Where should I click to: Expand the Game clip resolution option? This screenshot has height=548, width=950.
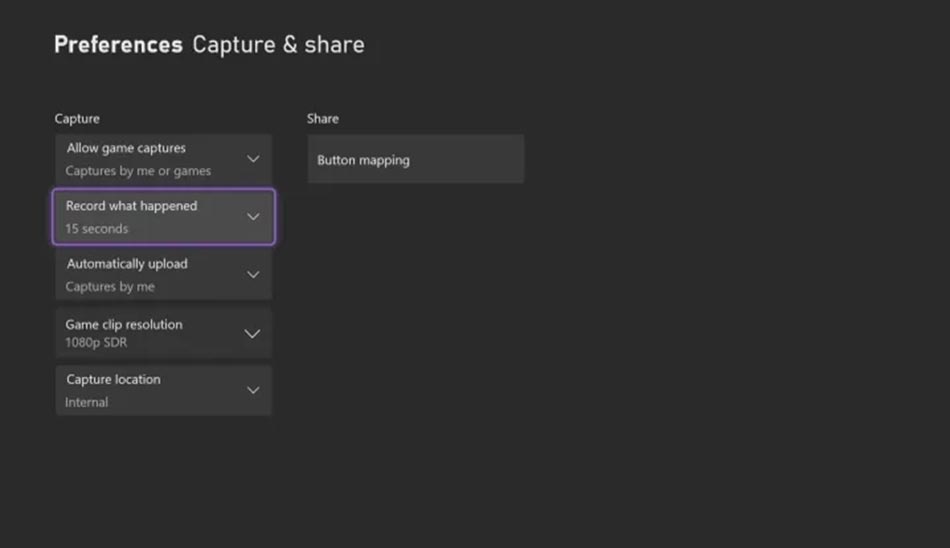click(x=164, y=333)
